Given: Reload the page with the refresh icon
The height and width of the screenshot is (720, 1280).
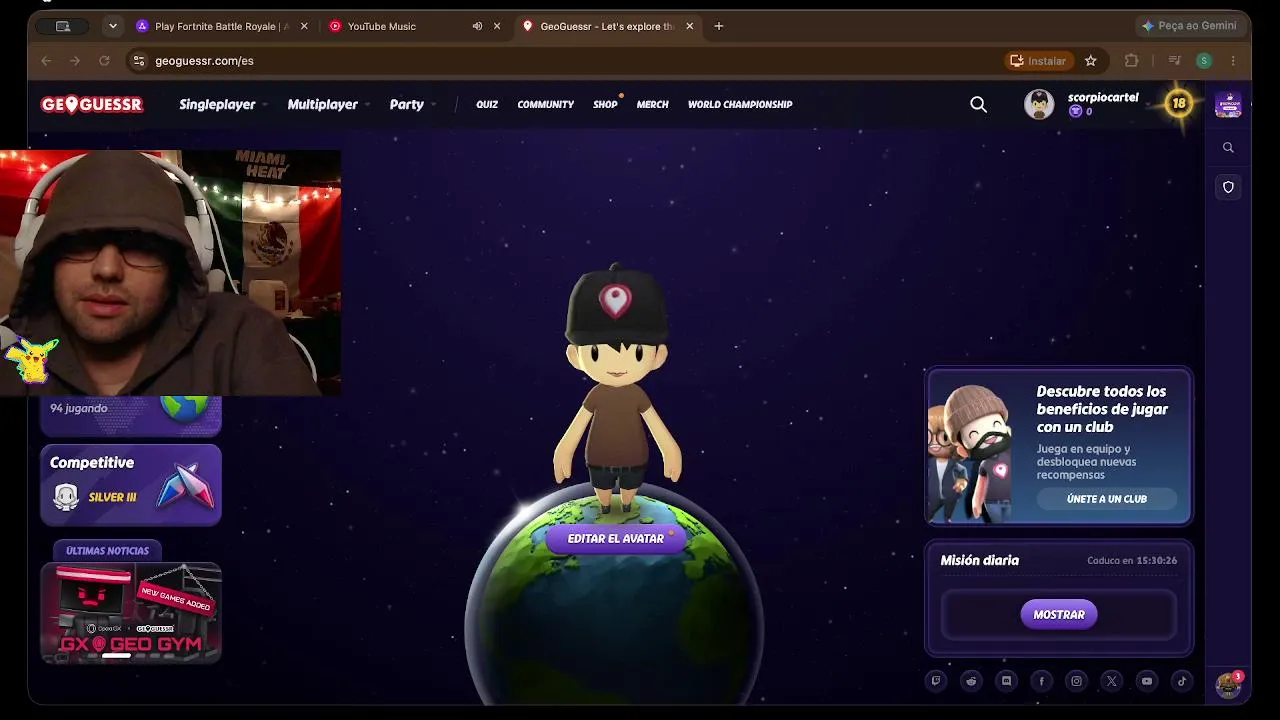Looking at the screenshot, I should 104,61.
